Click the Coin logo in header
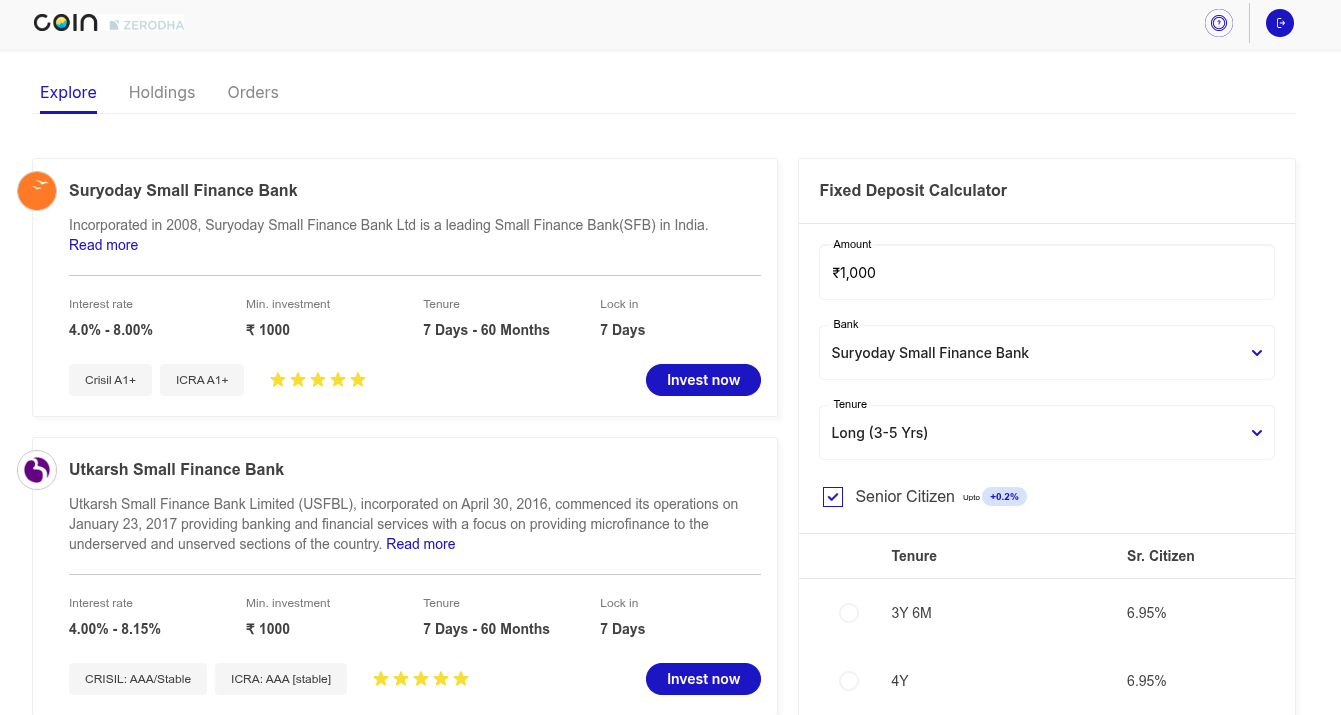The width and height of the screenshot is (1341, 715). [x=65, y=23]
